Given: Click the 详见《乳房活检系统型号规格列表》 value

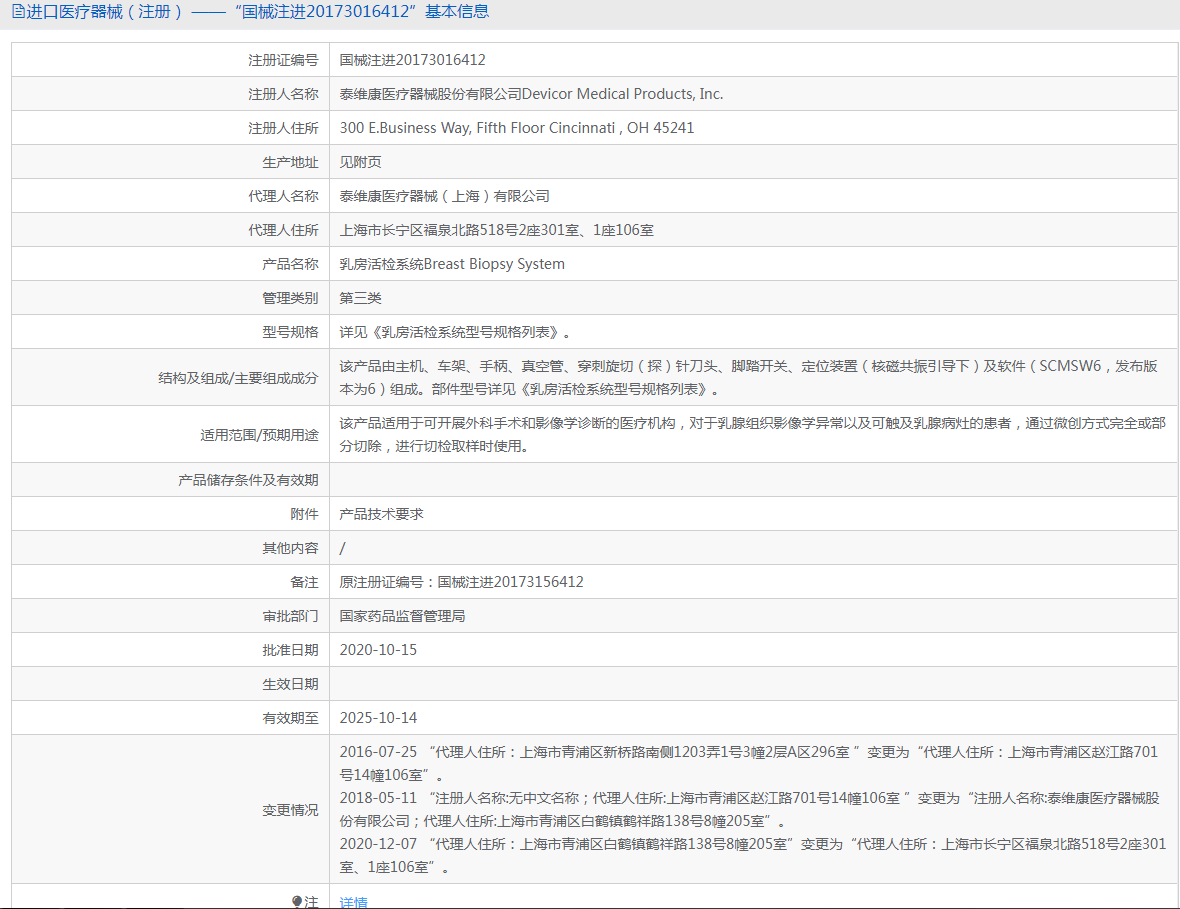Looking at the screenshot, I should click(455, 332).
